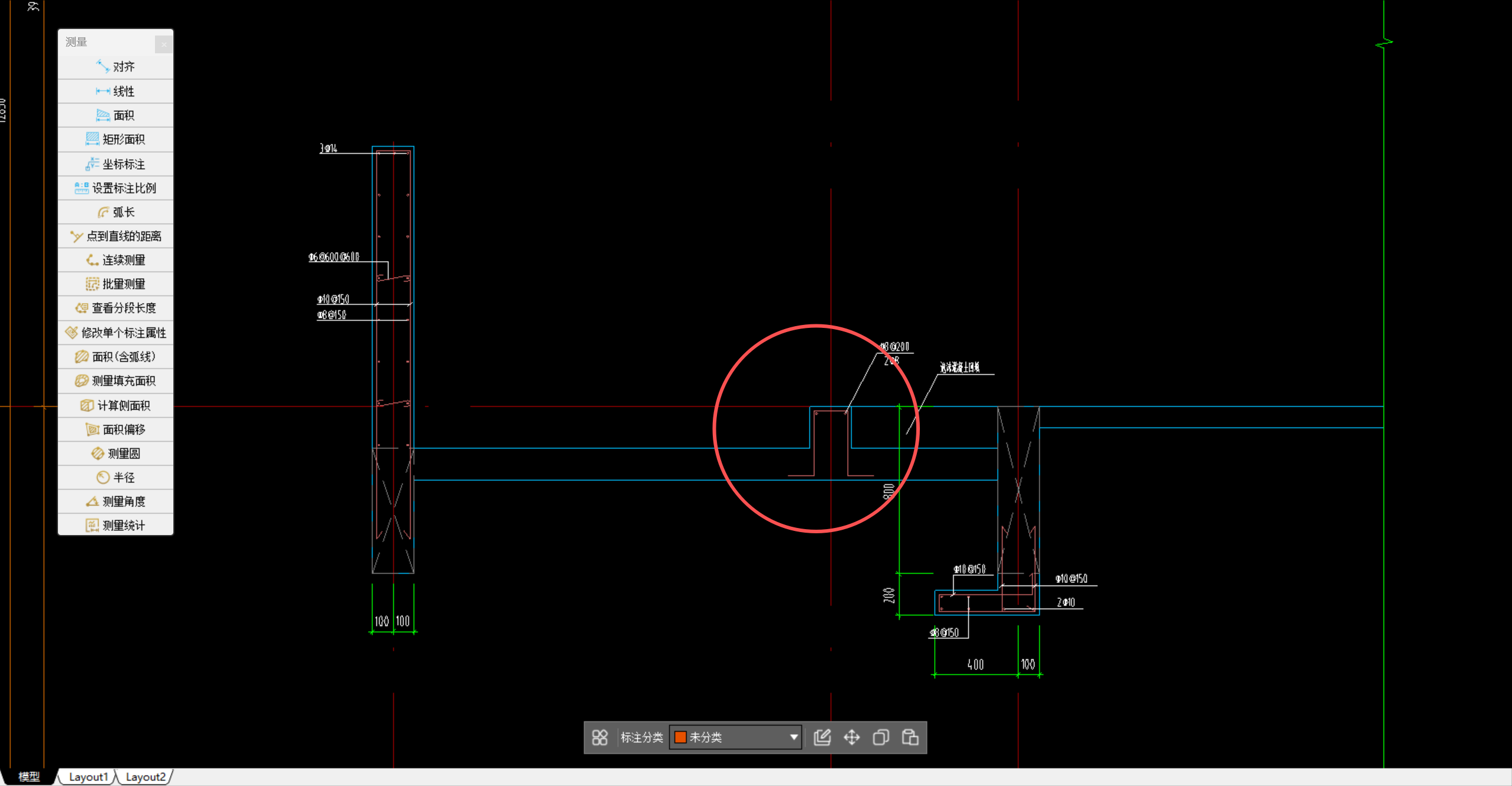Viewport: 1512px width, 786px height.
Task: Close the 测量 measurement panel
Action: click(x=164, y=44)
